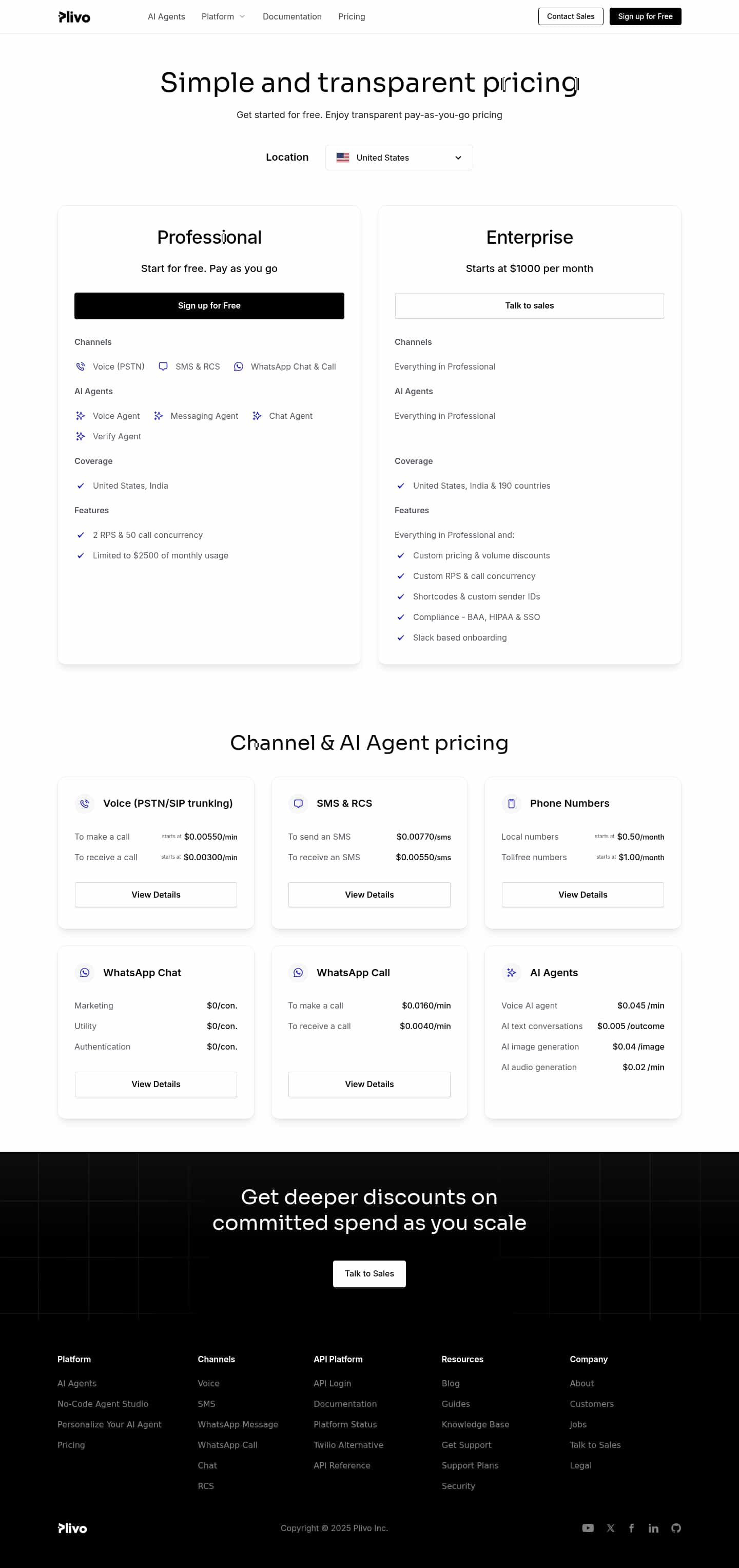Expand the Platform menu in navigation
Screen dimensions: 739x1568
(x=223, y=16)
